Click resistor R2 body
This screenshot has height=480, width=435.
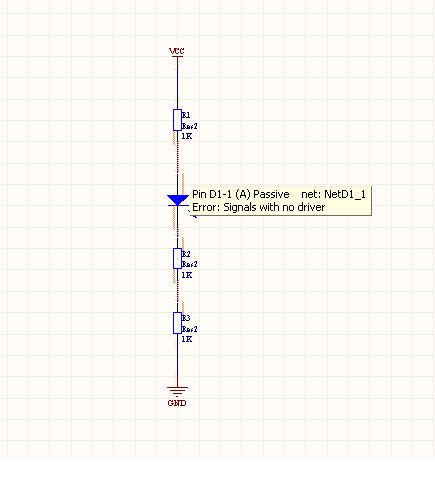click(x=177, y=258)
